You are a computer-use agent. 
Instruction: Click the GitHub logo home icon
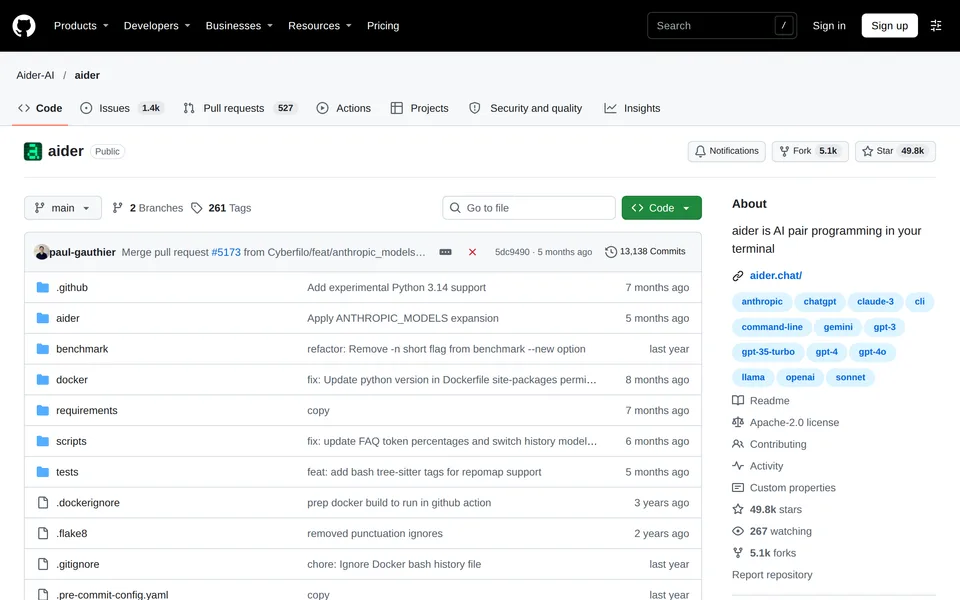click(24, 26)
